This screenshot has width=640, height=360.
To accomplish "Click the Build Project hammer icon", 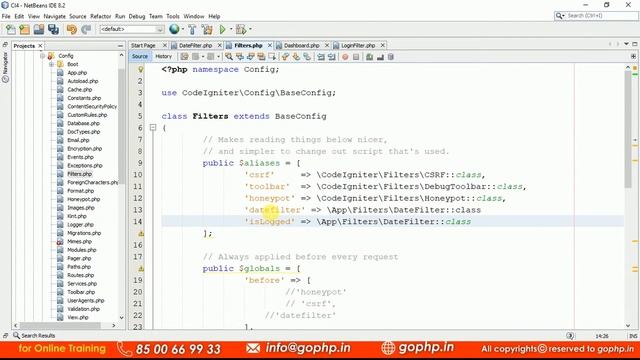I will pos(192,29).
